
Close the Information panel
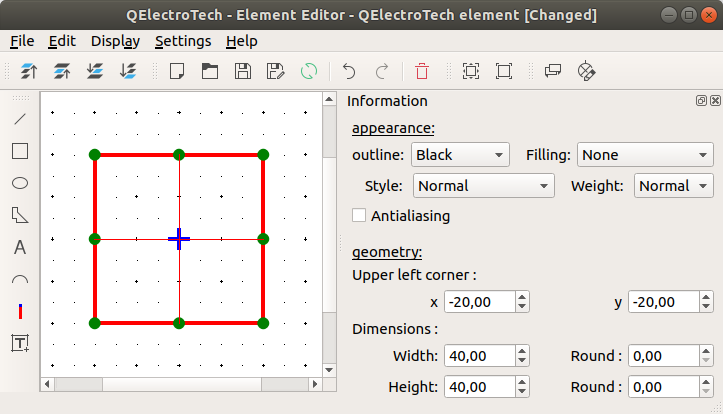coord(715,101)
